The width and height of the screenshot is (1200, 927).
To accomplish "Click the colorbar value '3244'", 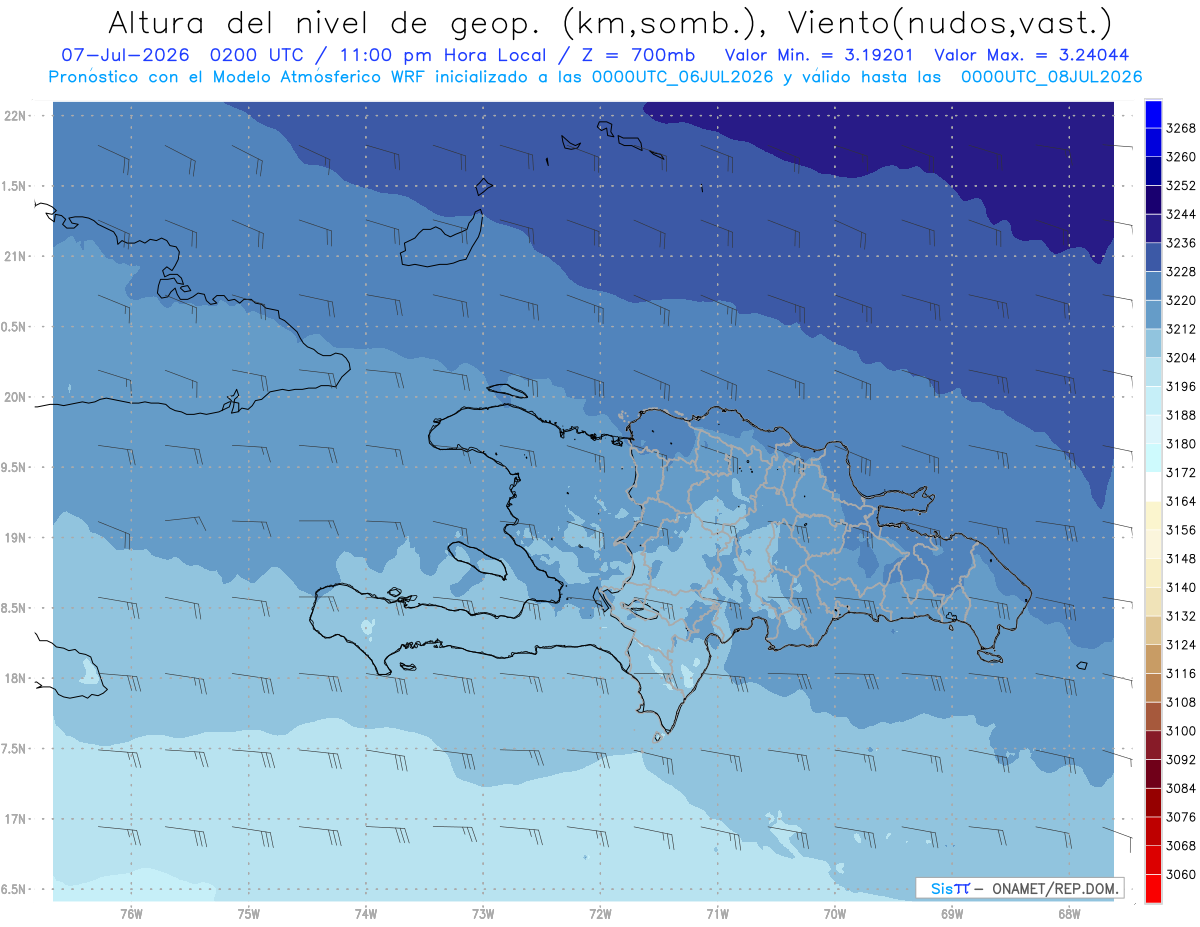I will (x=1181, y=214).
